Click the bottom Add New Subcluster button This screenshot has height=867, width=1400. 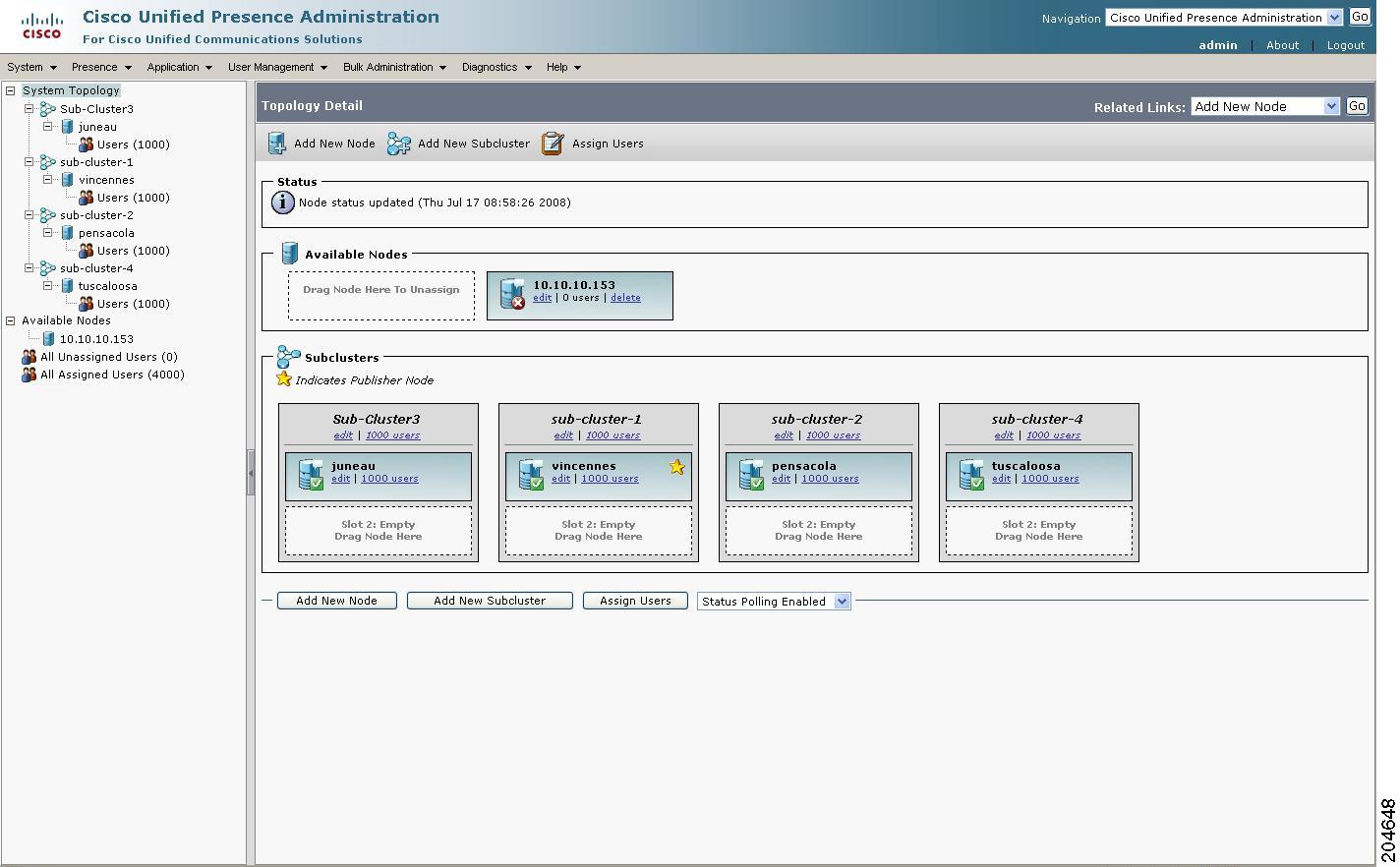tap(490, 601)
